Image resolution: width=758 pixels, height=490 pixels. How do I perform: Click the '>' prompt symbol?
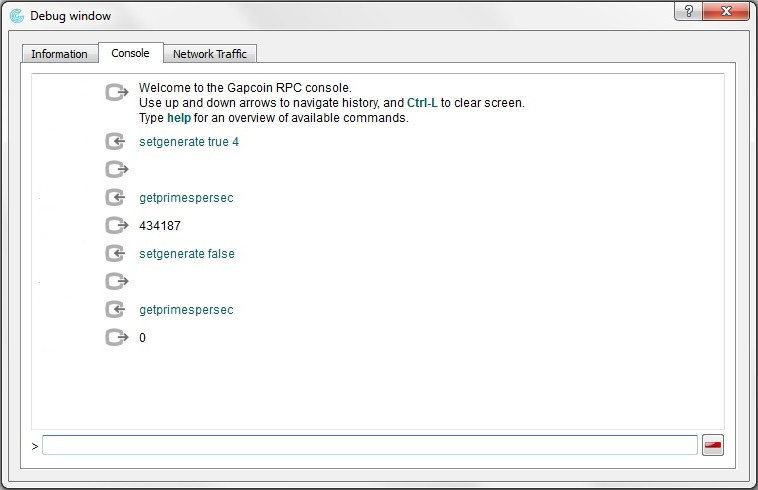(35, 447)
